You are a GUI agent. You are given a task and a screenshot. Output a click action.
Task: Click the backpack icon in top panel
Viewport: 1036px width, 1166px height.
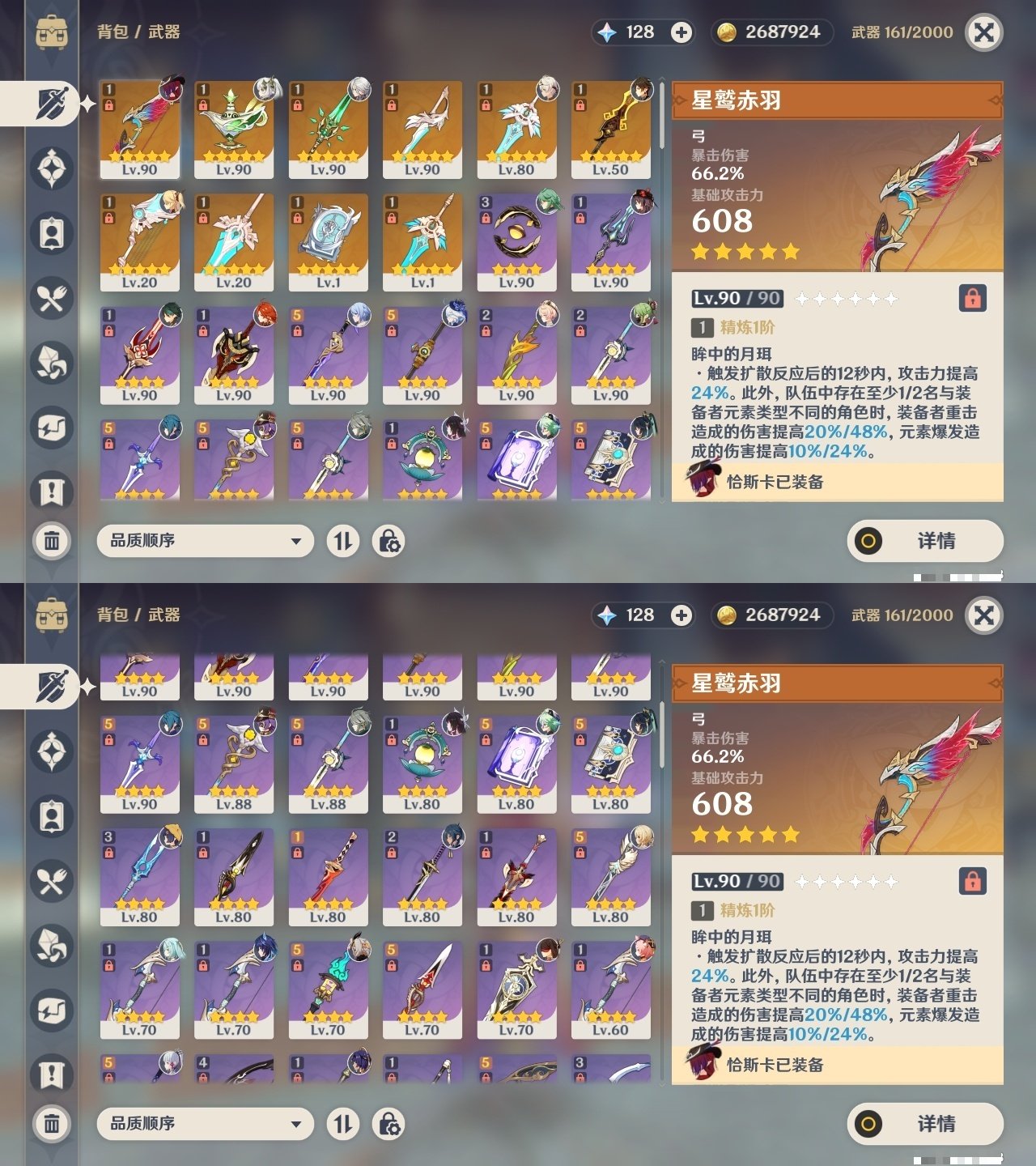pyautogui.click(x=52, y=32)
